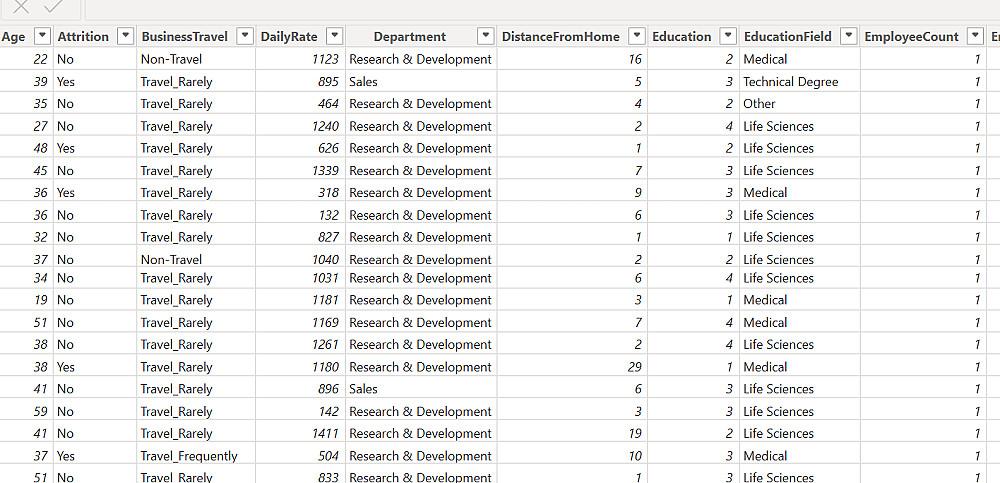Open the DistanceFromHome filter dropdown
1000x483 pixels.
[x=636, y=37]
